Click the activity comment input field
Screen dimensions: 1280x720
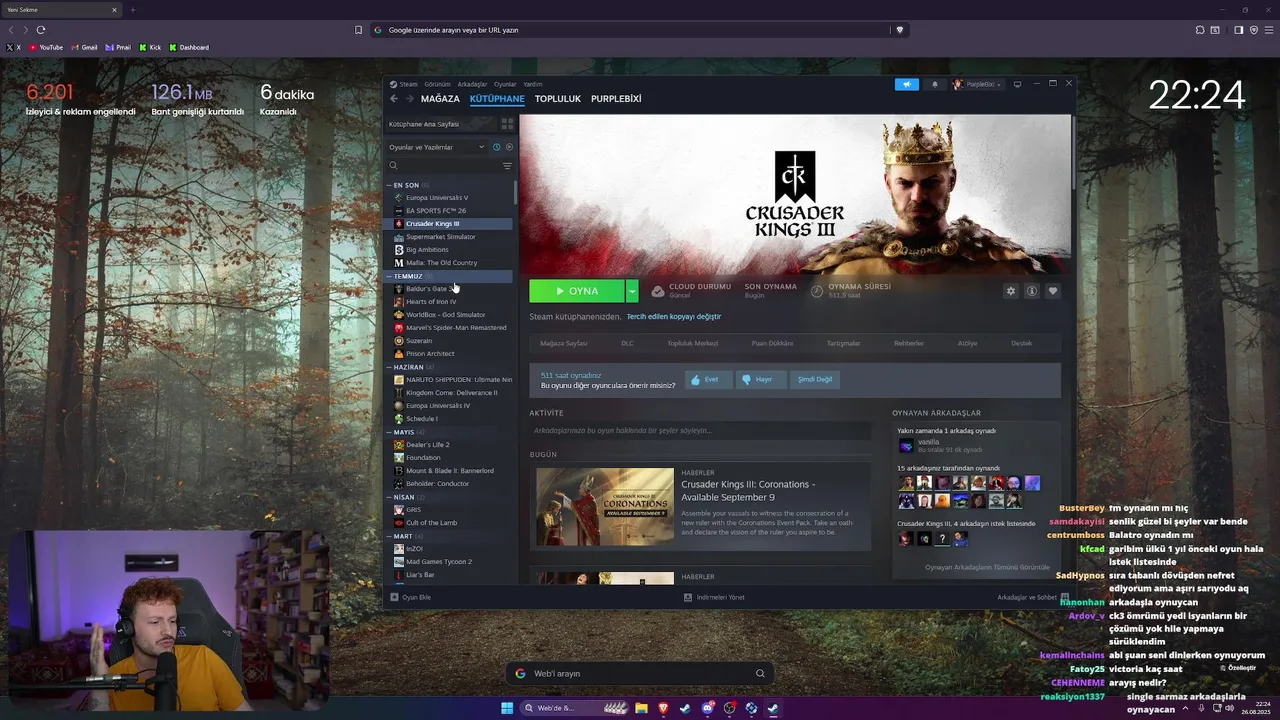coord(700,431)
